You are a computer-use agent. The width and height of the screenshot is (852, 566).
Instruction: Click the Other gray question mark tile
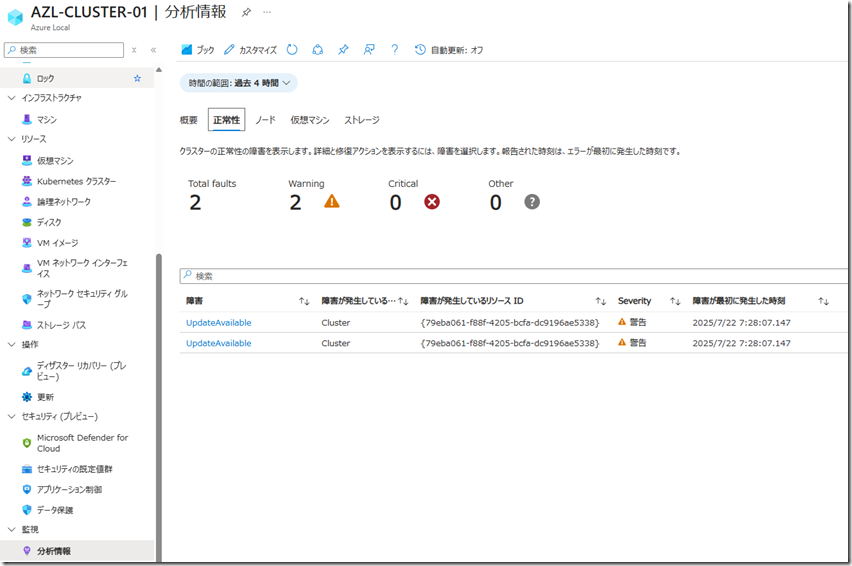coord(532,202)
